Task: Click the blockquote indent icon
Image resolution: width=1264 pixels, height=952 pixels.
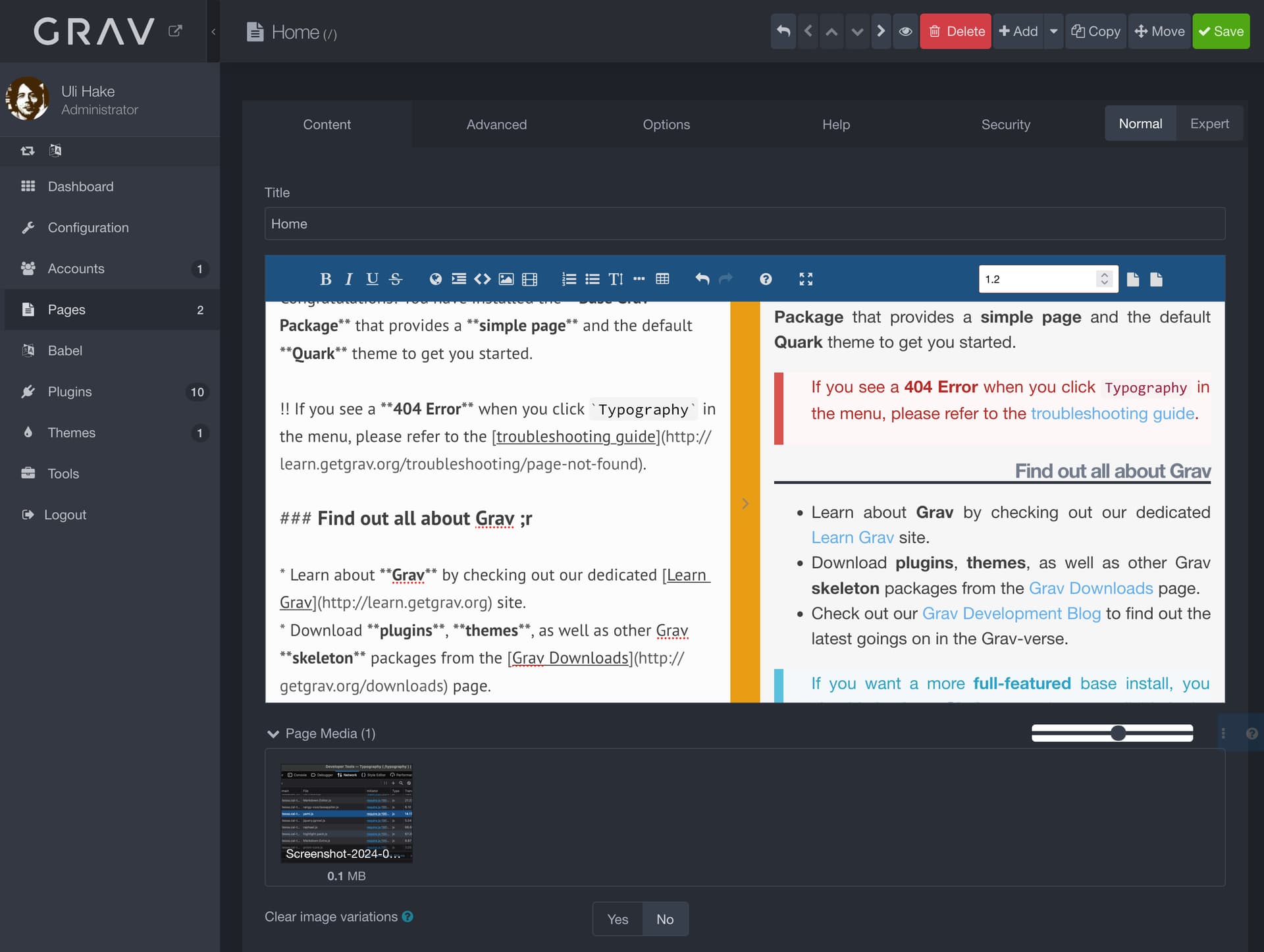Action: coord(459,279)
